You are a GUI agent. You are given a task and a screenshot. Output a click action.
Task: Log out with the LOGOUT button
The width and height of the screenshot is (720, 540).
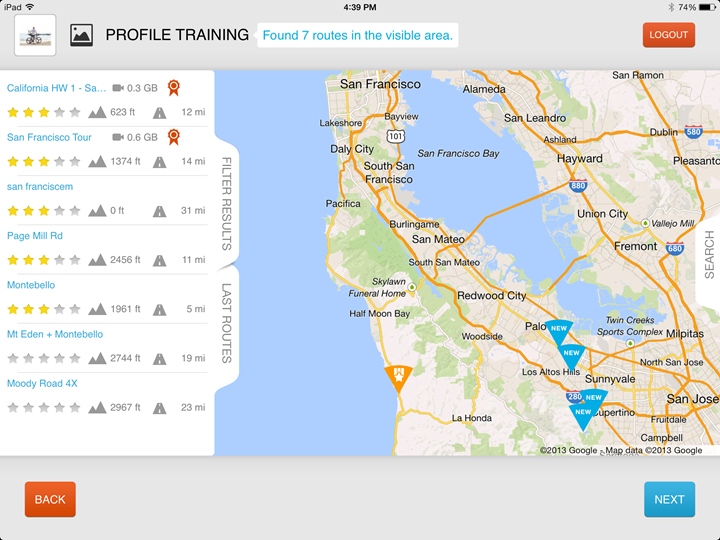pyautogui.click(x=669, y=35)
